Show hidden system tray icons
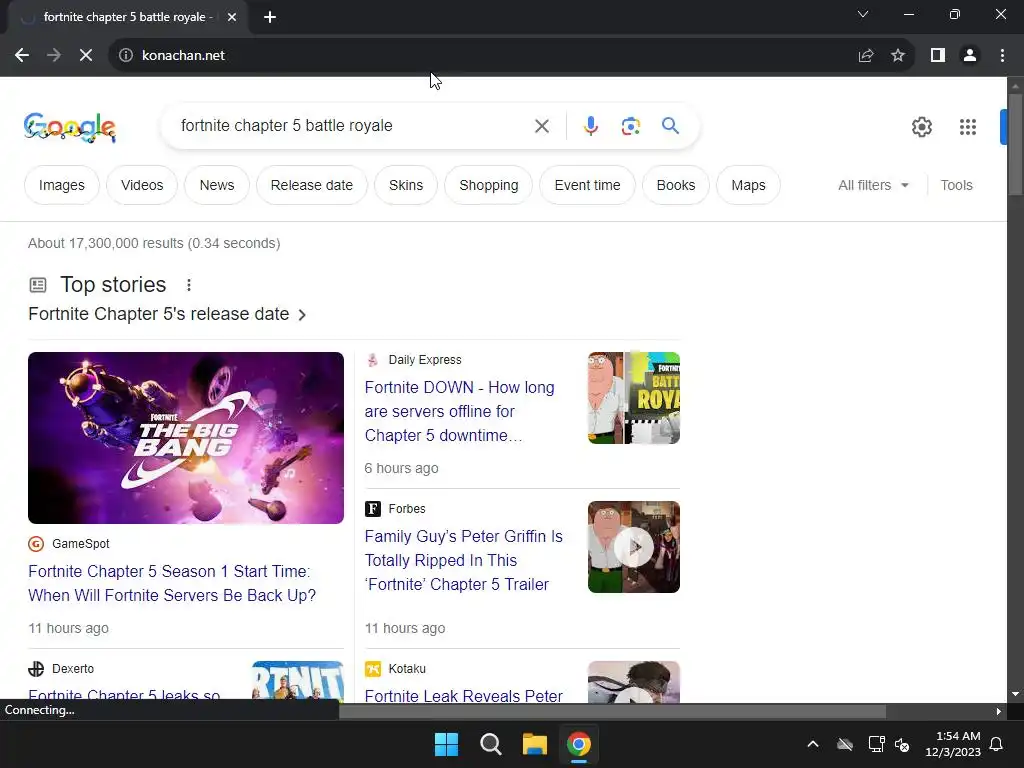This screenshot has height=768, width=1024. 813,744
